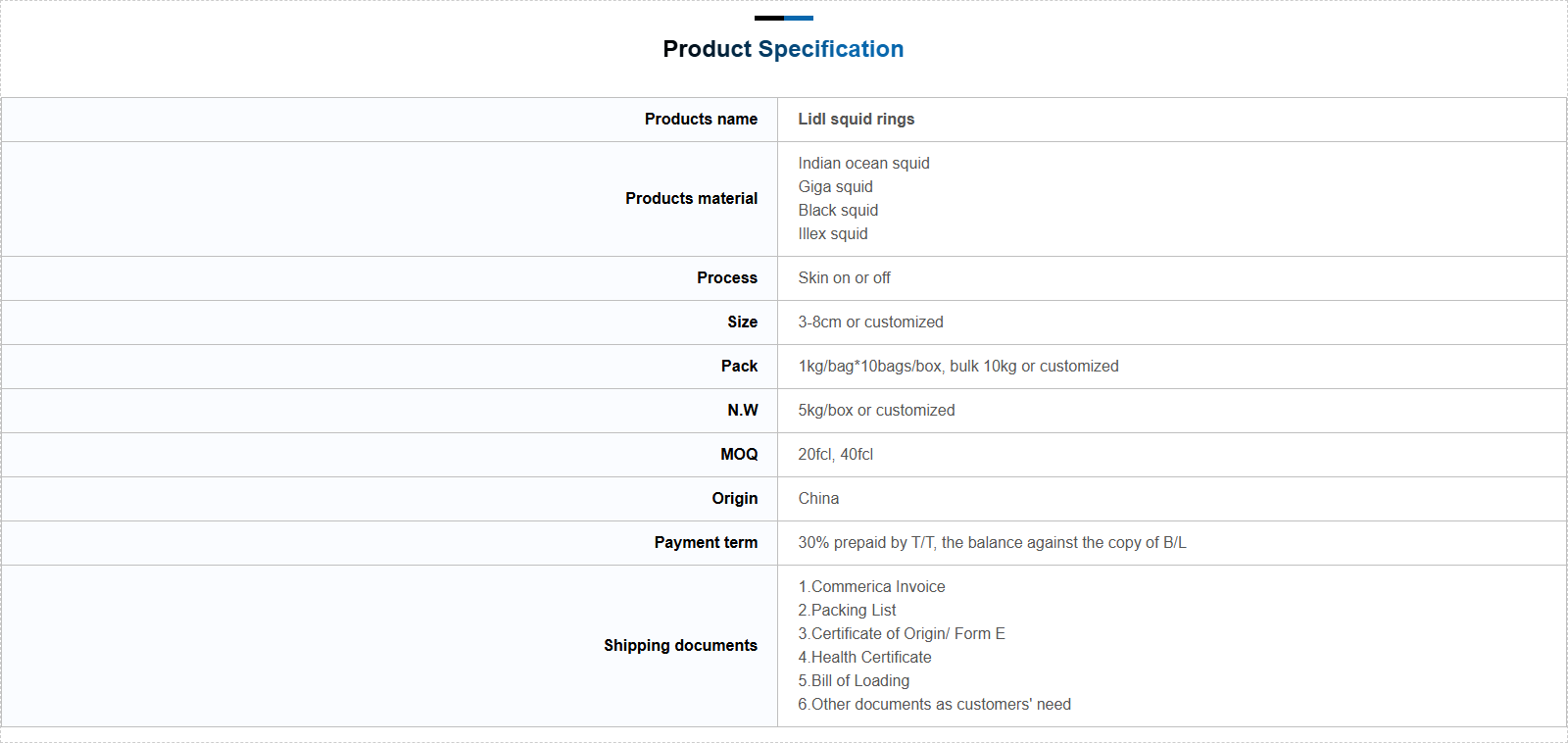The height and width of the screenshot is (743, 1568).
Task: Click the Products name label cell
Action: (x=701, y=119)
